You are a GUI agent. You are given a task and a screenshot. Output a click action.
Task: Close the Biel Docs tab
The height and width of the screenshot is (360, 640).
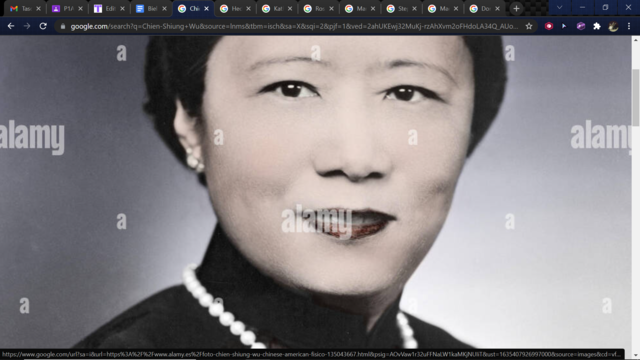coord(164,9)
